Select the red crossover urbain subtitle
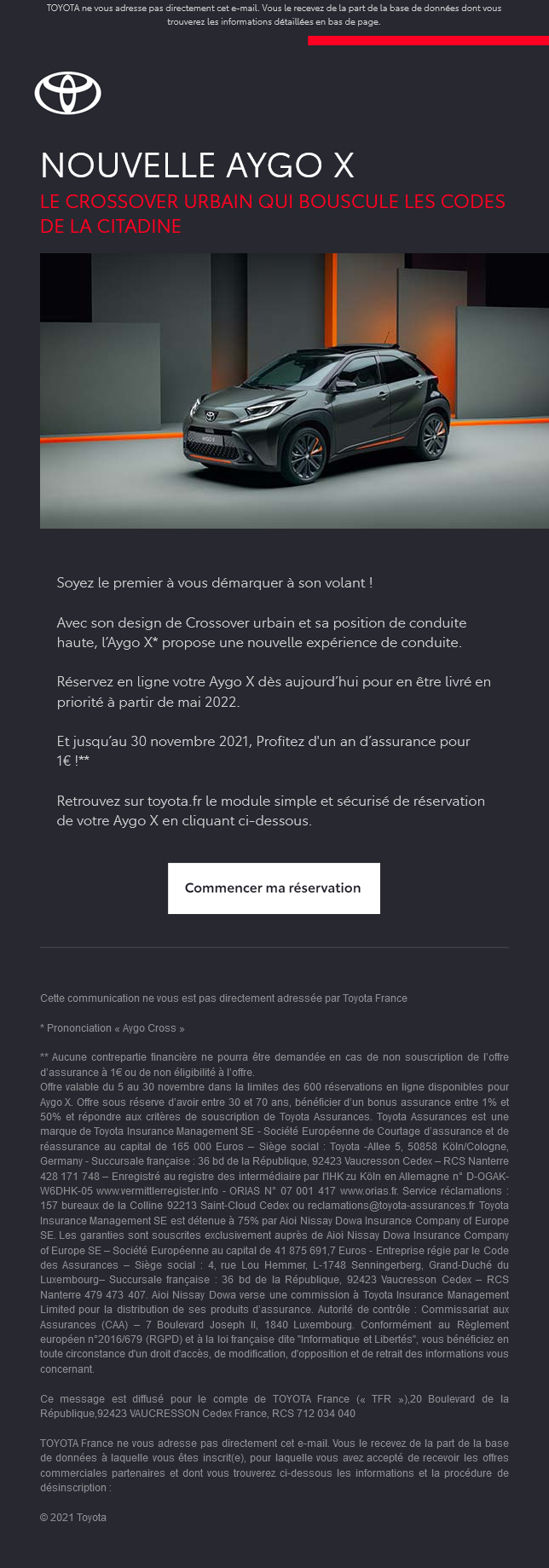Screen dimensions: 549x1568 (273, 213)
